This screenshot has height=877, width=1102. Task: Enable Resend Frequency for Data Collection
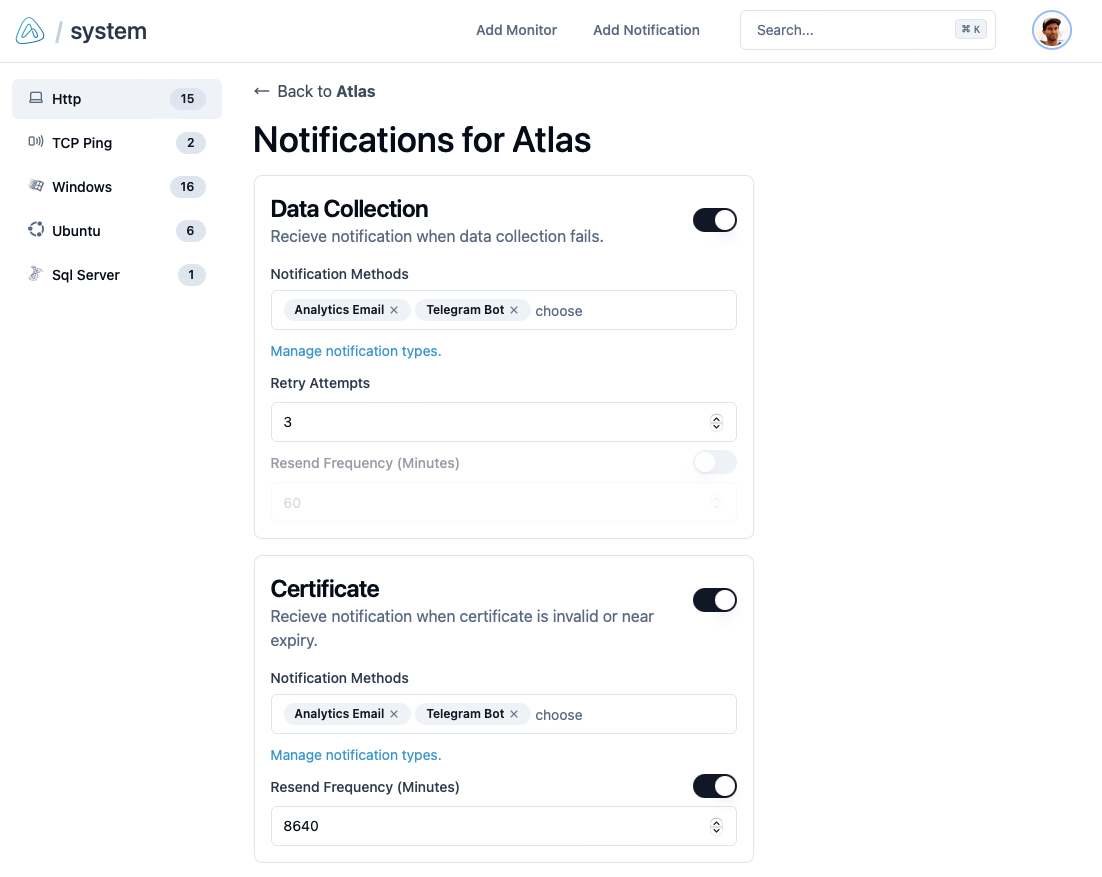point(714,462)
